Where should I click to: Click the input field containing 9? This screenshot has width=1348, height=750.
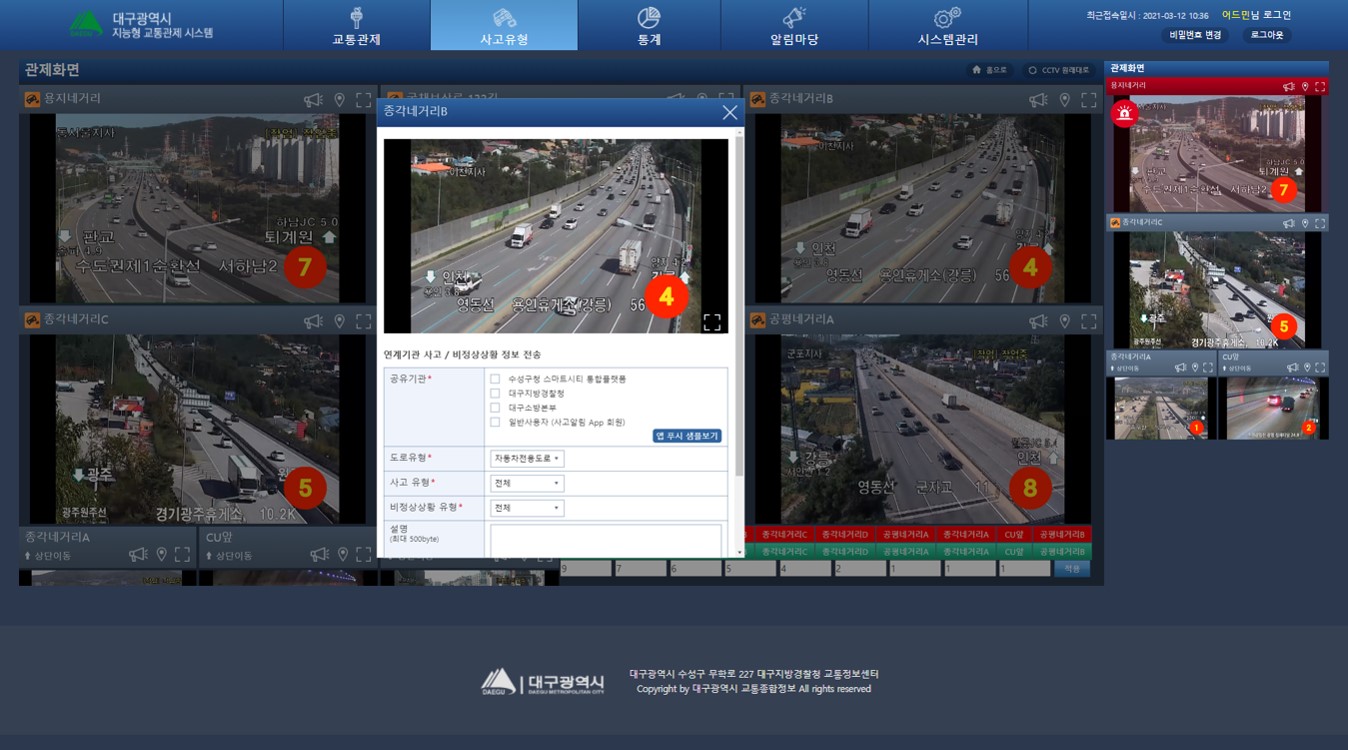585,568
